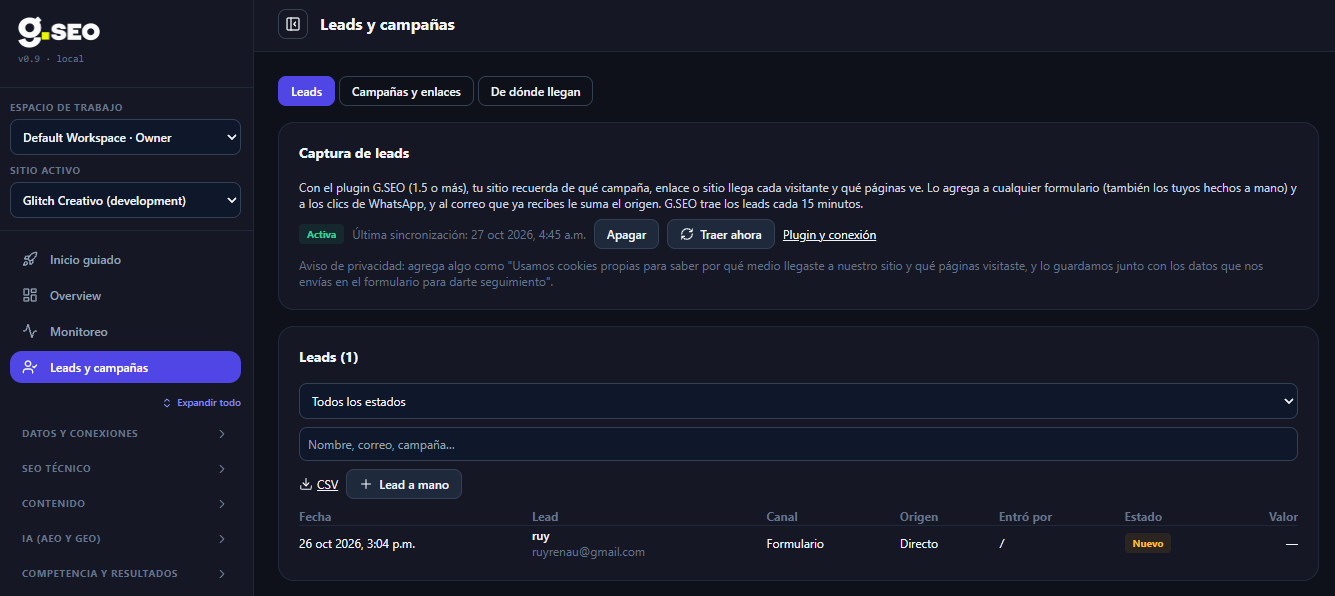1335x596 pixels.
Task: Open the Glitch Creativo site dropdown
Action: (125, 200)
